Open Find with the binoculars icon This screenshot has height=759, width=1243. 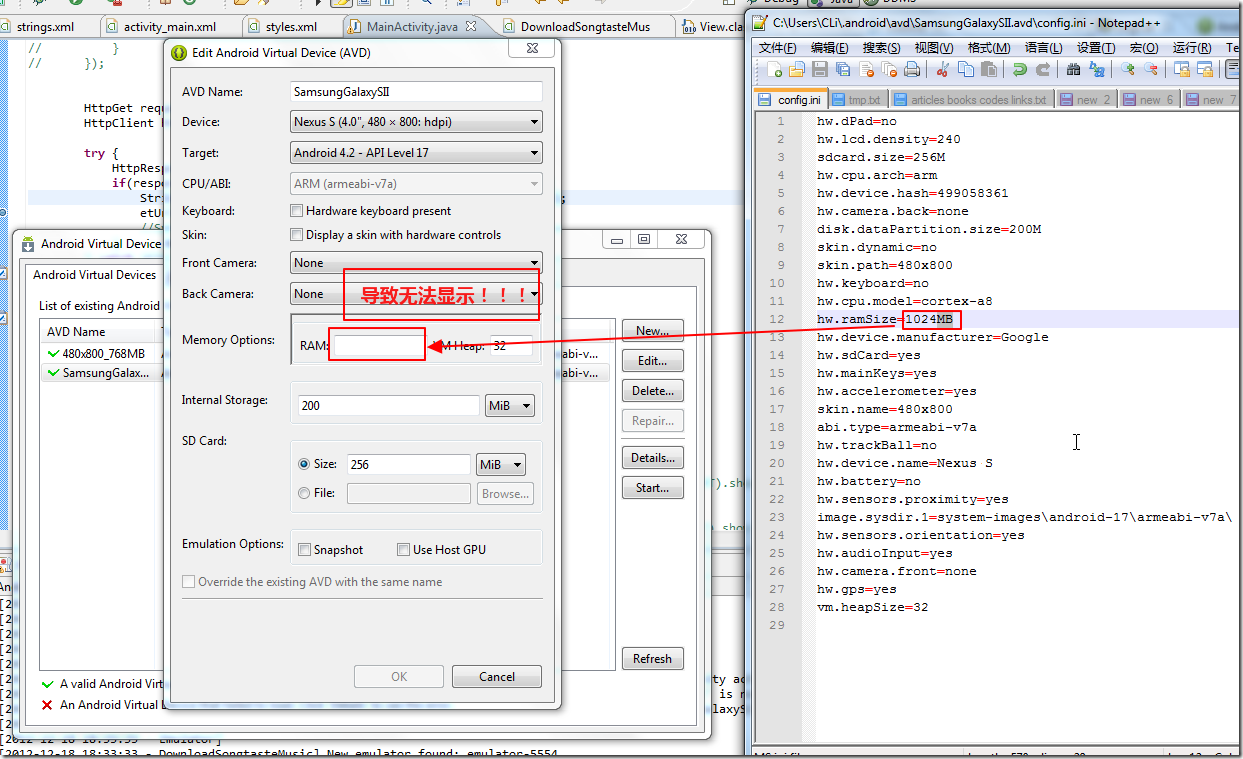[x=1073, y=69]
